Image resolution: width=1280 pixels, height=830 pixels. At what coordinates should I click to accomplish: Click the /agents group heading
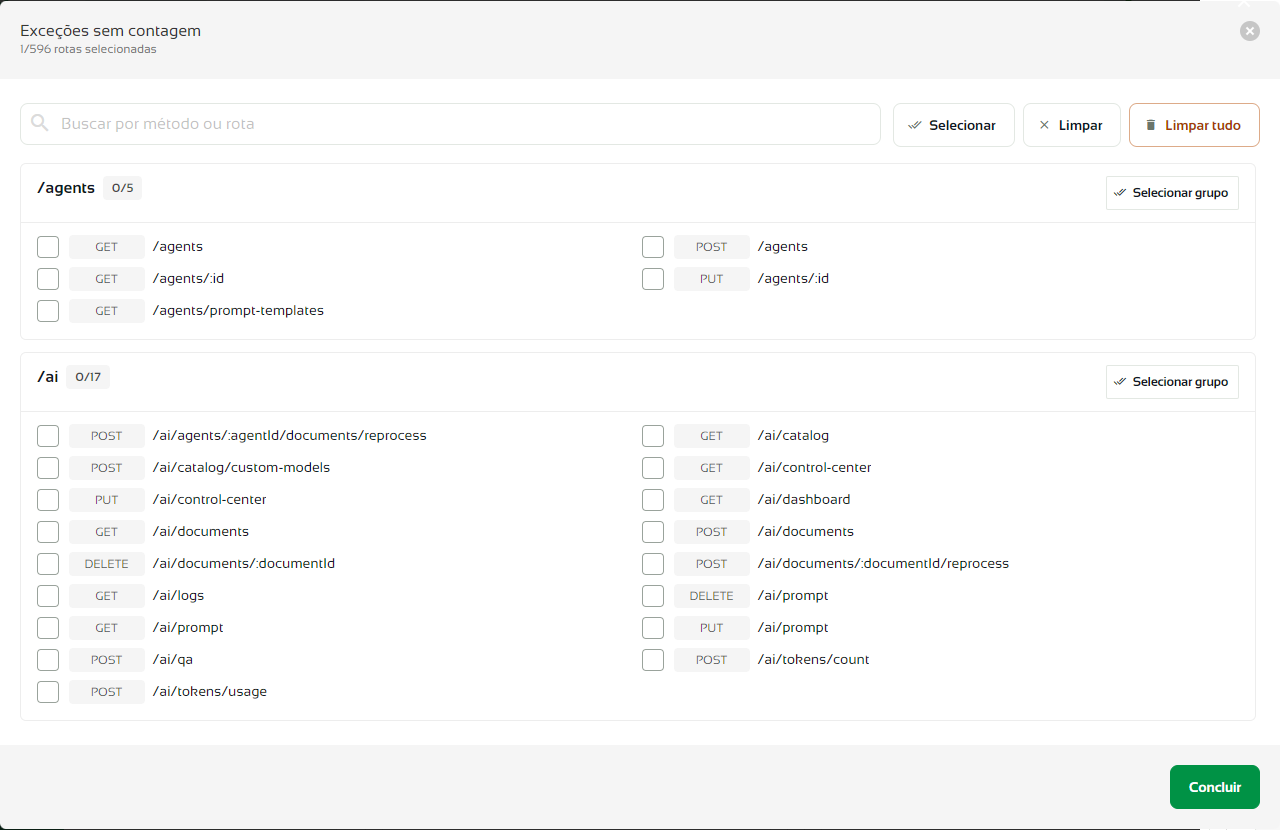tap(66, 188)
